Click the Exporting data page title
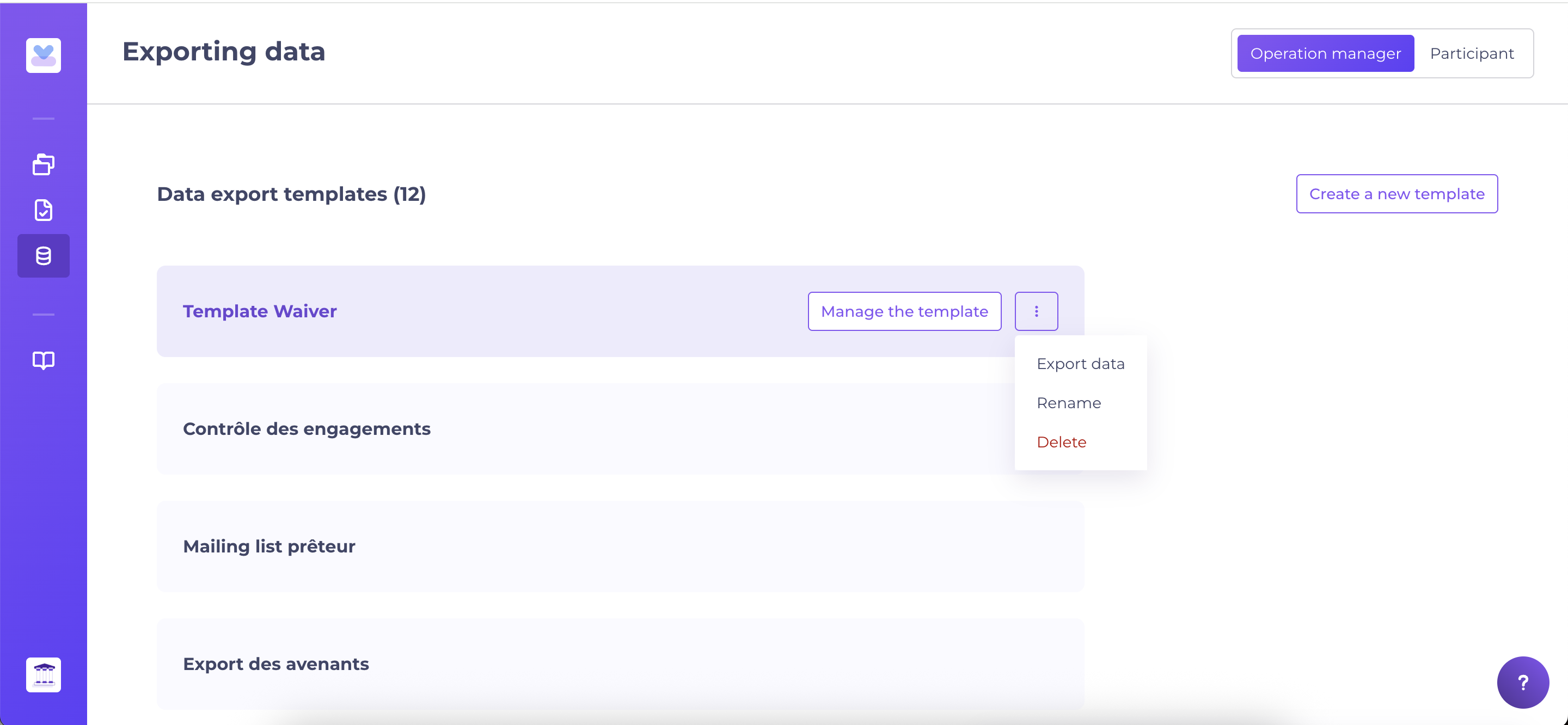The width and height of the screenshot is (1568, 725). click(224, 52)
